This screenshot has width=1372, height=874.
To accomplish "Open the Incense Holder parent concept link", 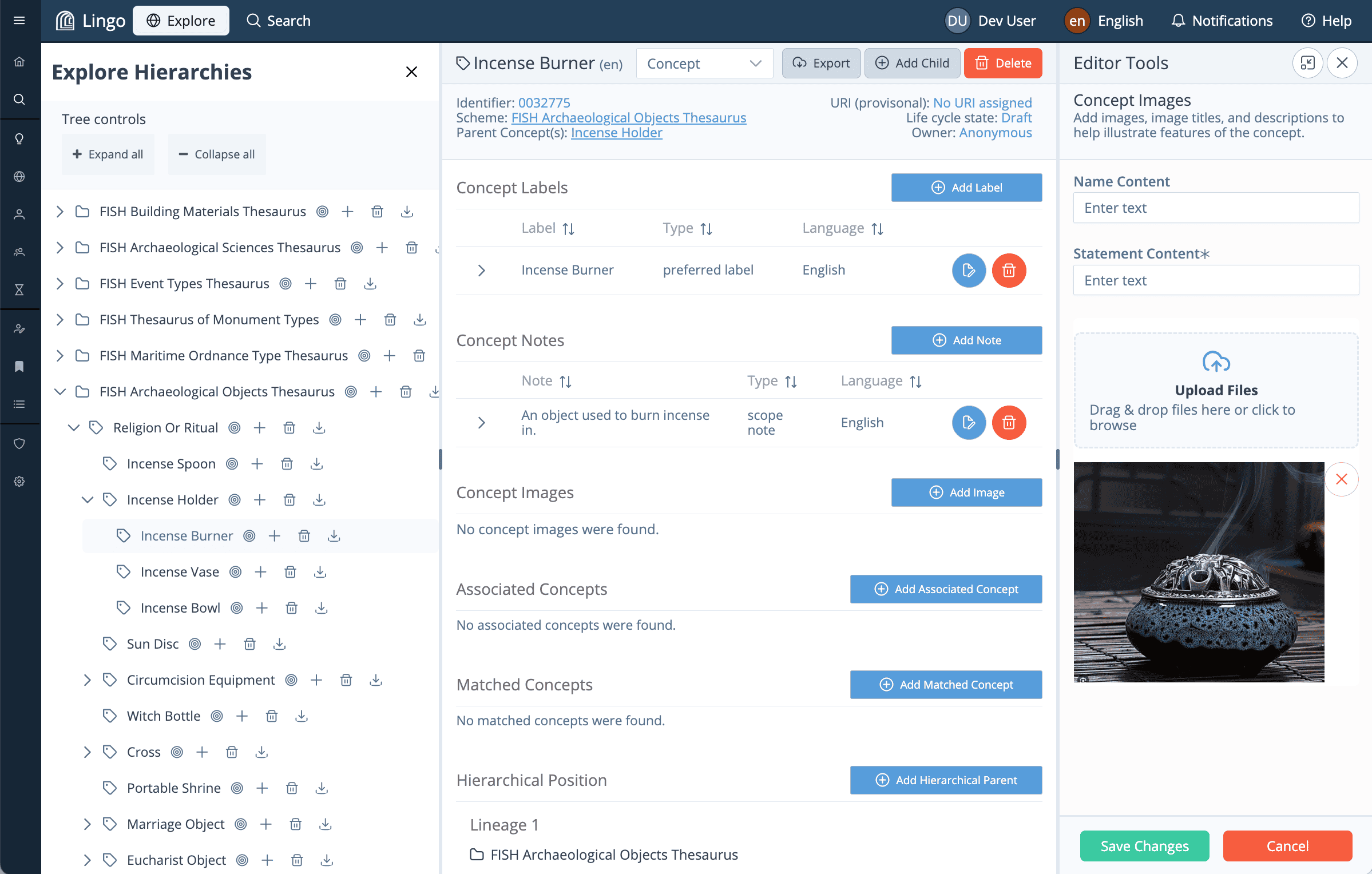I will 617,133.
